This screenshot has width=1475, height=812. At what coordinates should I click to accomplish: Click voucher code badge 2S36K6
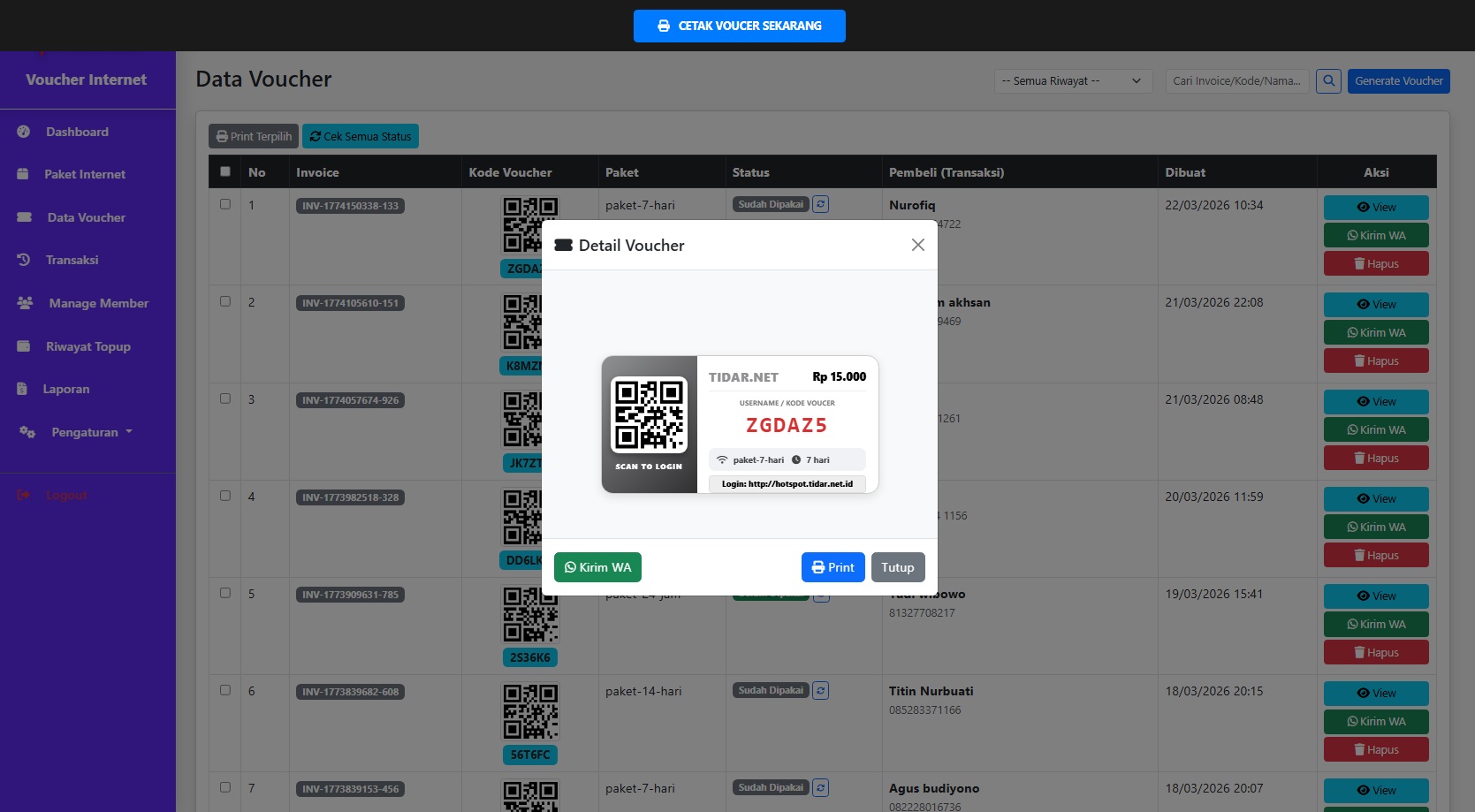[530, 657]
